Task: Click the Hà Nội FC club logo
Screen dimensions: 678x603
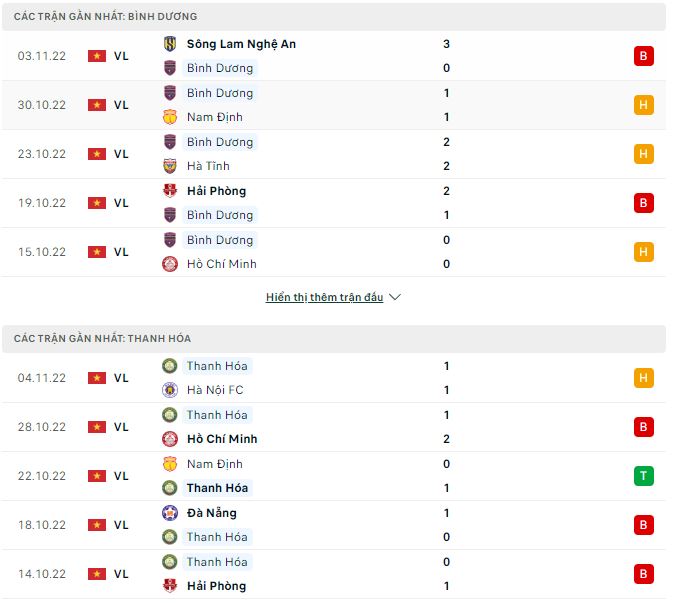Action: tap(170, 390)
